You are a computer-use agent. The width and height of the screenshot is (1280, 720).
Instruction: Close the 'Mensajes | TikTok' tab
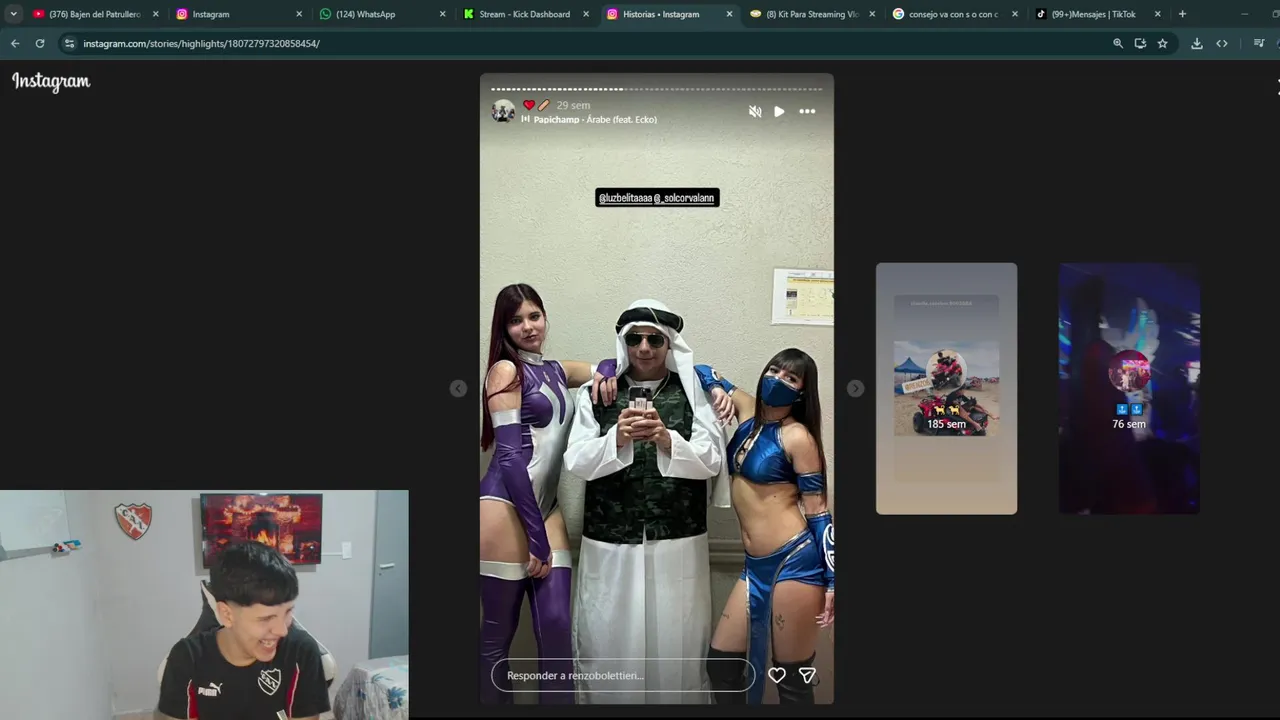[1158, 14]
